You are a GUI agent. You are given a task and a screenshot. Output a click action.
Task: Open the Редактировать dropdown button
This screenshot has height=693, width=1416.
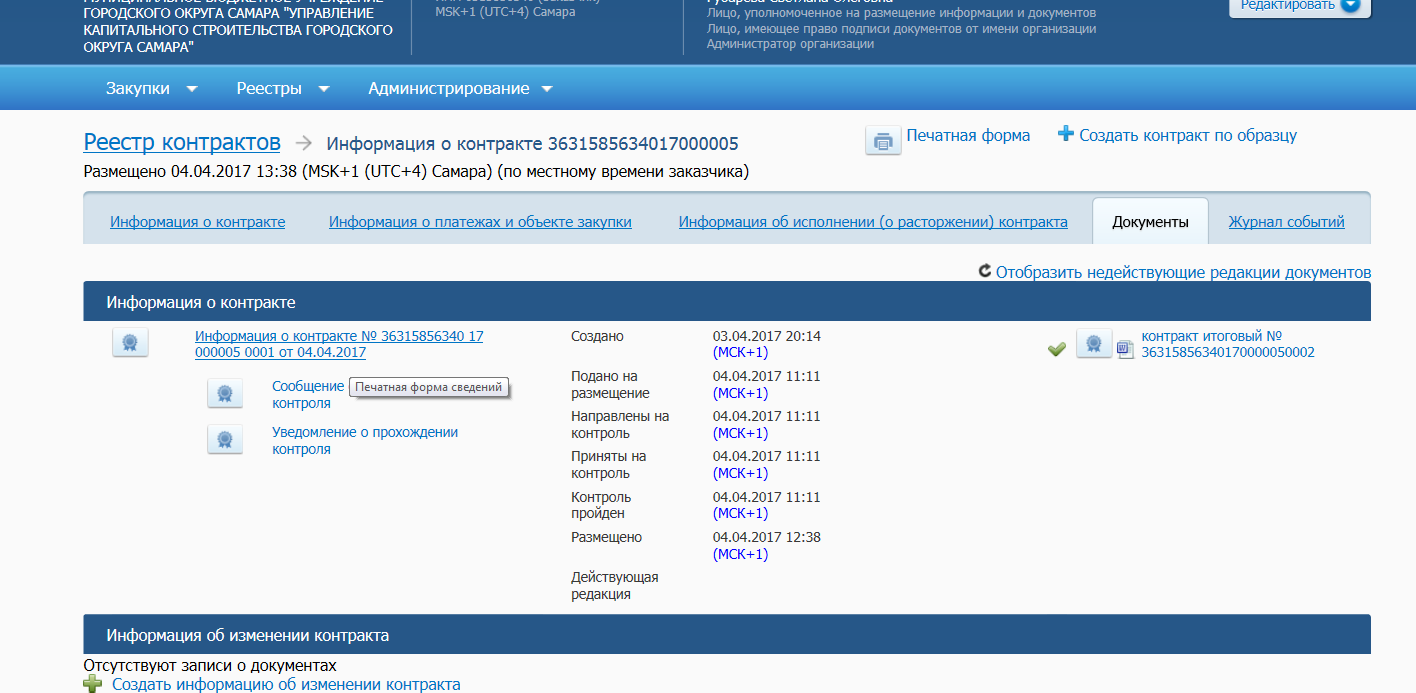coord(1300,5)
